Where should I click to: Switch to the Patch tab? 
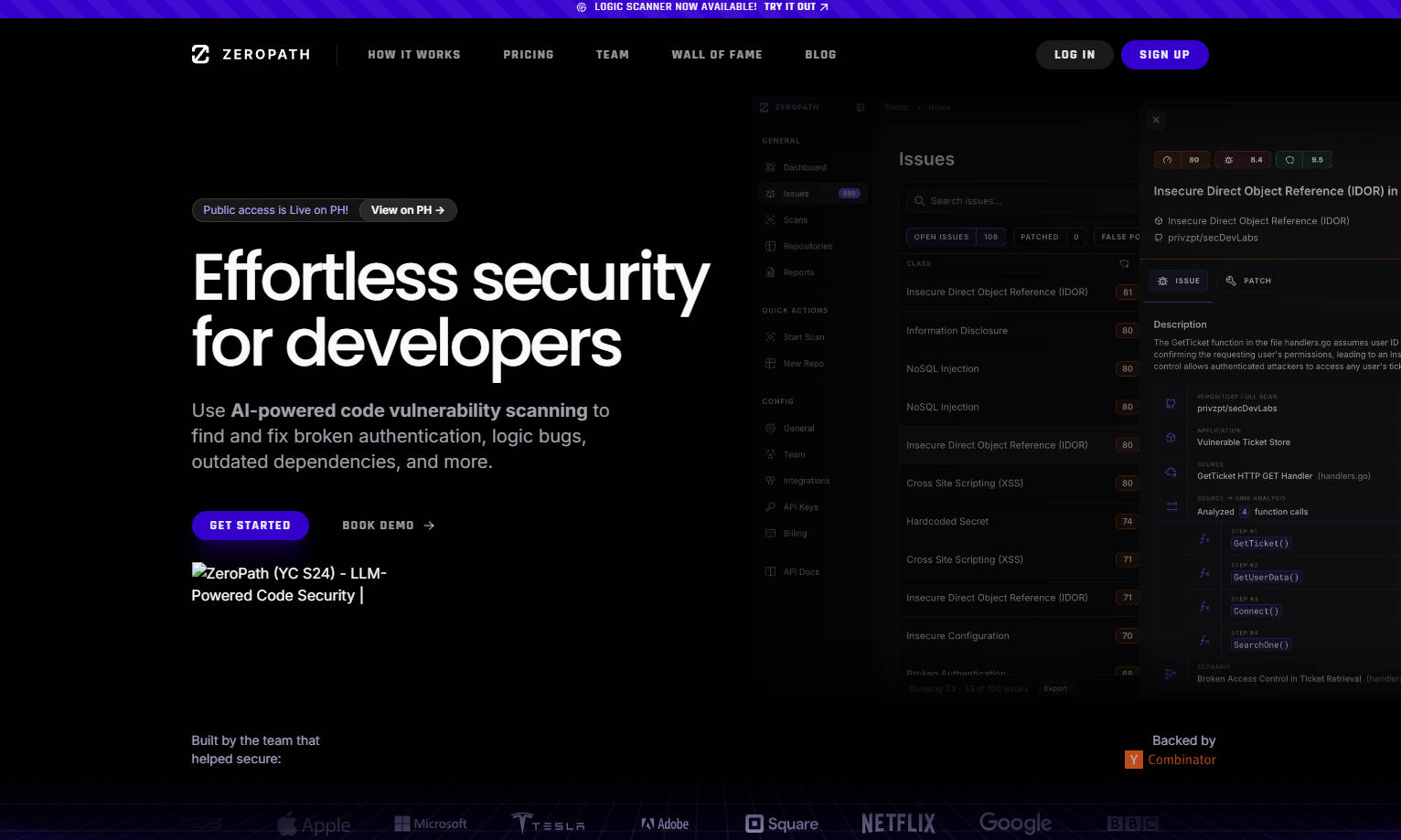[1248, 281]
